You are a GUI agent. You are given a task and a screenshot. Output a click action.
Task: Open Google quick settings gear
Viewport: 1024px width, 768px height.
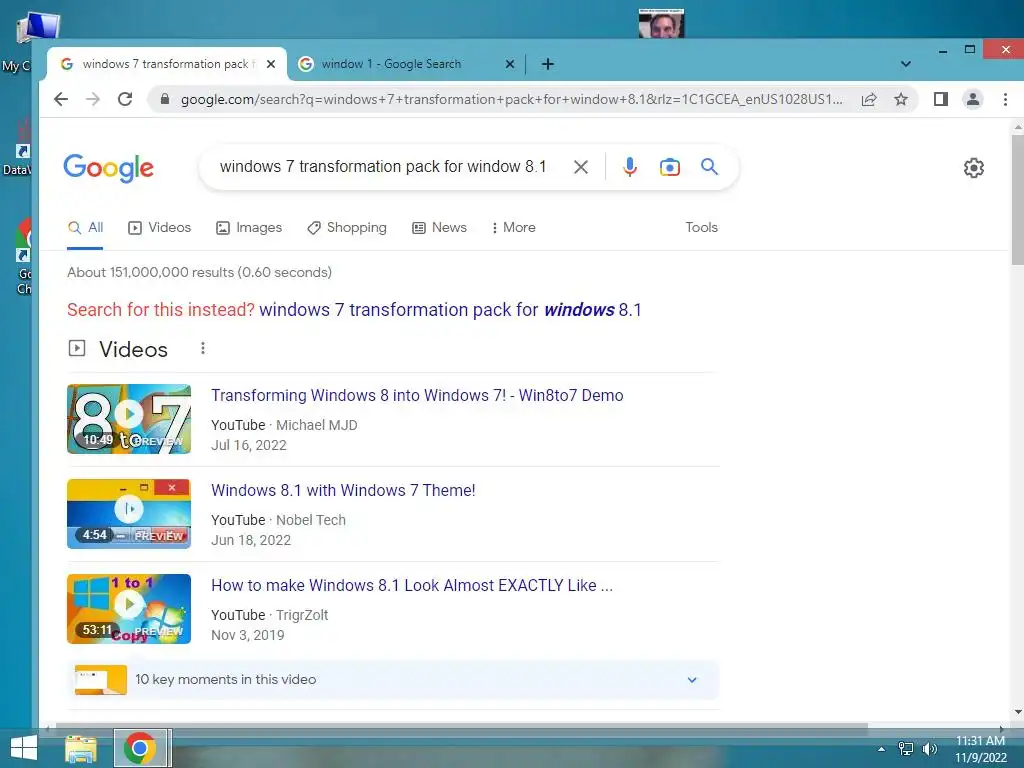(x=974, y=168)
